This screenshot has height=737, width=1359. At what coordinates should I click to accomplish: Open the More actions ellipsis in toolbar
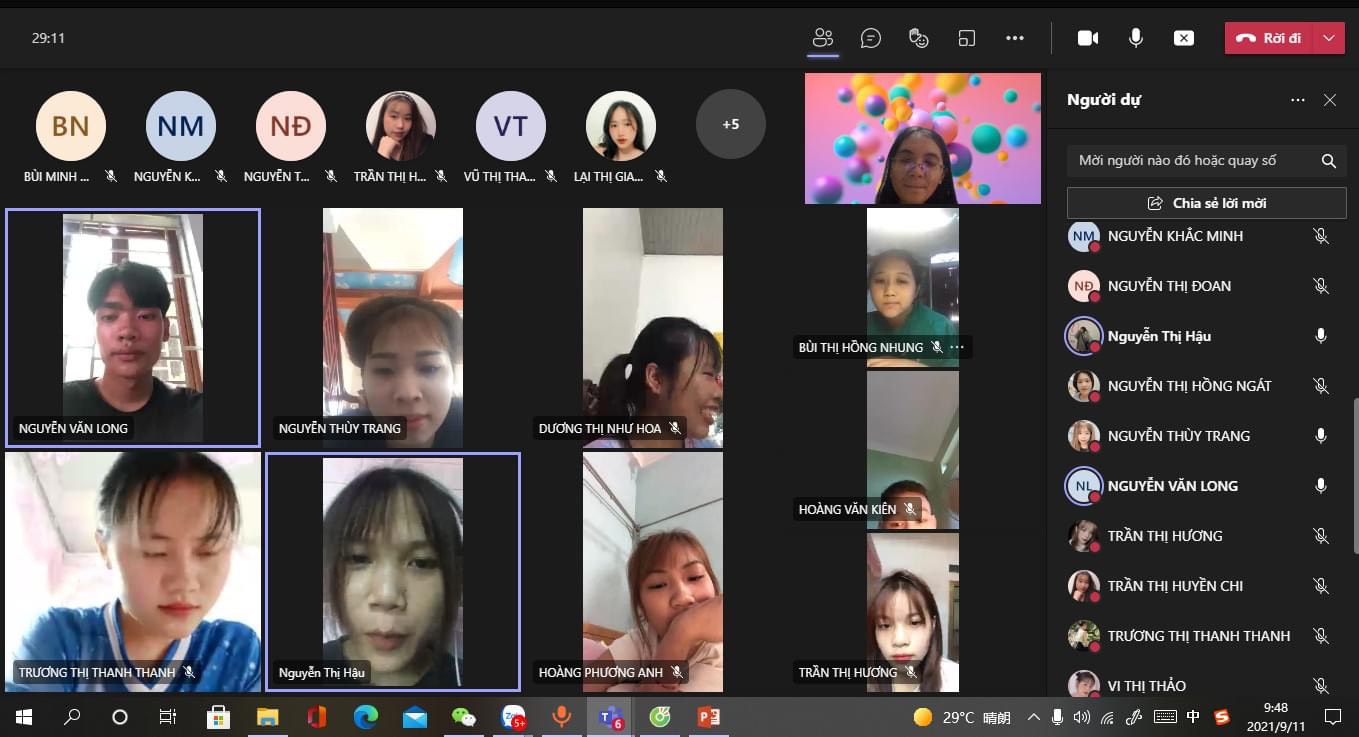[1014, 38]
